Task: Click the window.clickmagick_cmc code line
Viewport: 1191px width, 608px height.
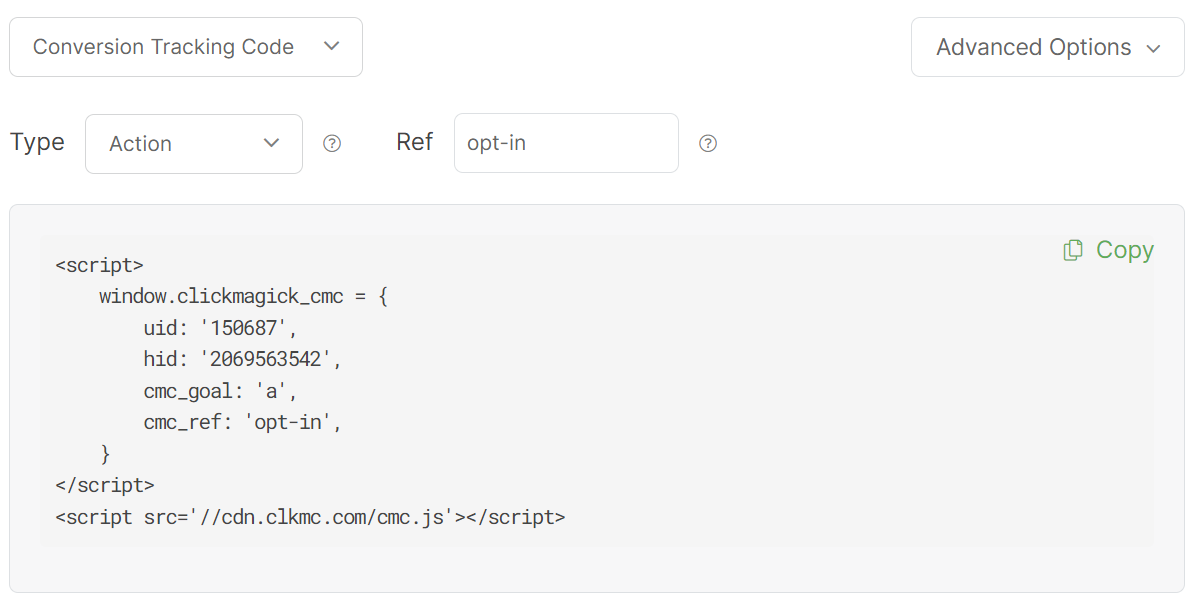Action: 242,297
